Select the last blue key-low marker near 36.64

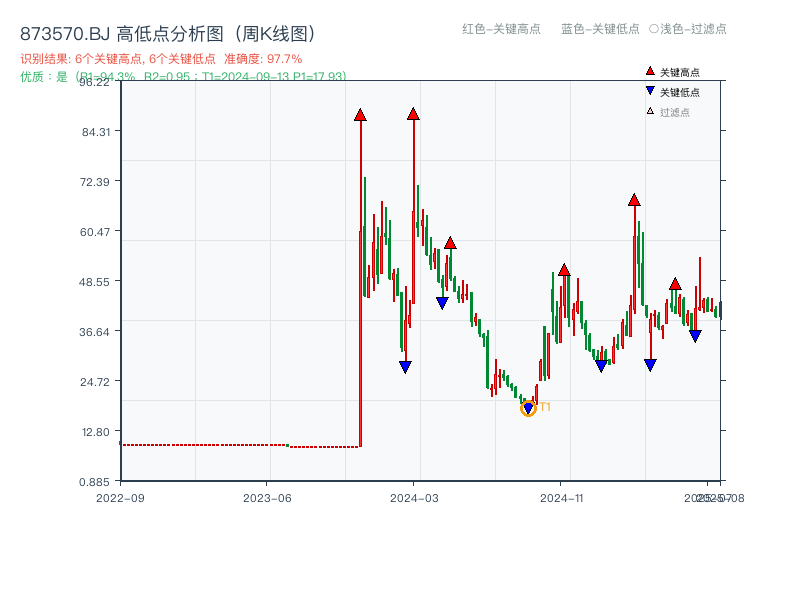click(695, 336)
